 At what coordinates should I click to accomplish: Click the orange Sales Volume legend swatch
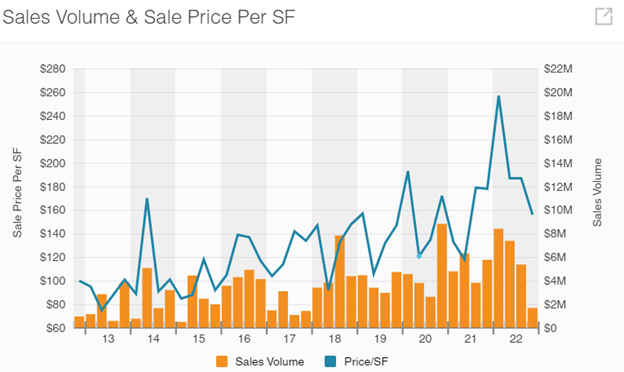[x=222, y=362]
